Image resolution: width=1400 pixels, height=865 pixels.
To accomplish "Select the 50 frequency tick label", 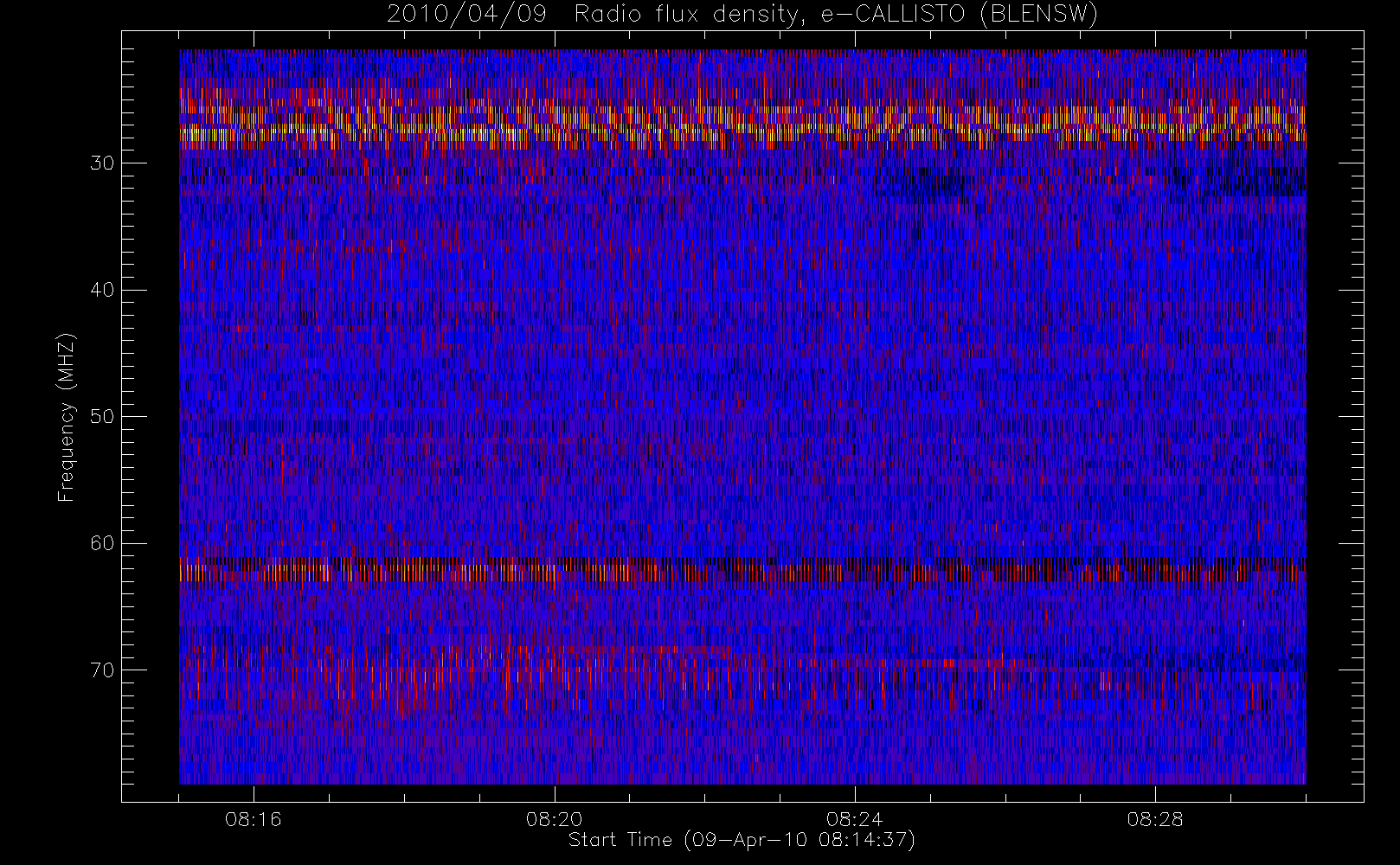I will coord(103,416).
